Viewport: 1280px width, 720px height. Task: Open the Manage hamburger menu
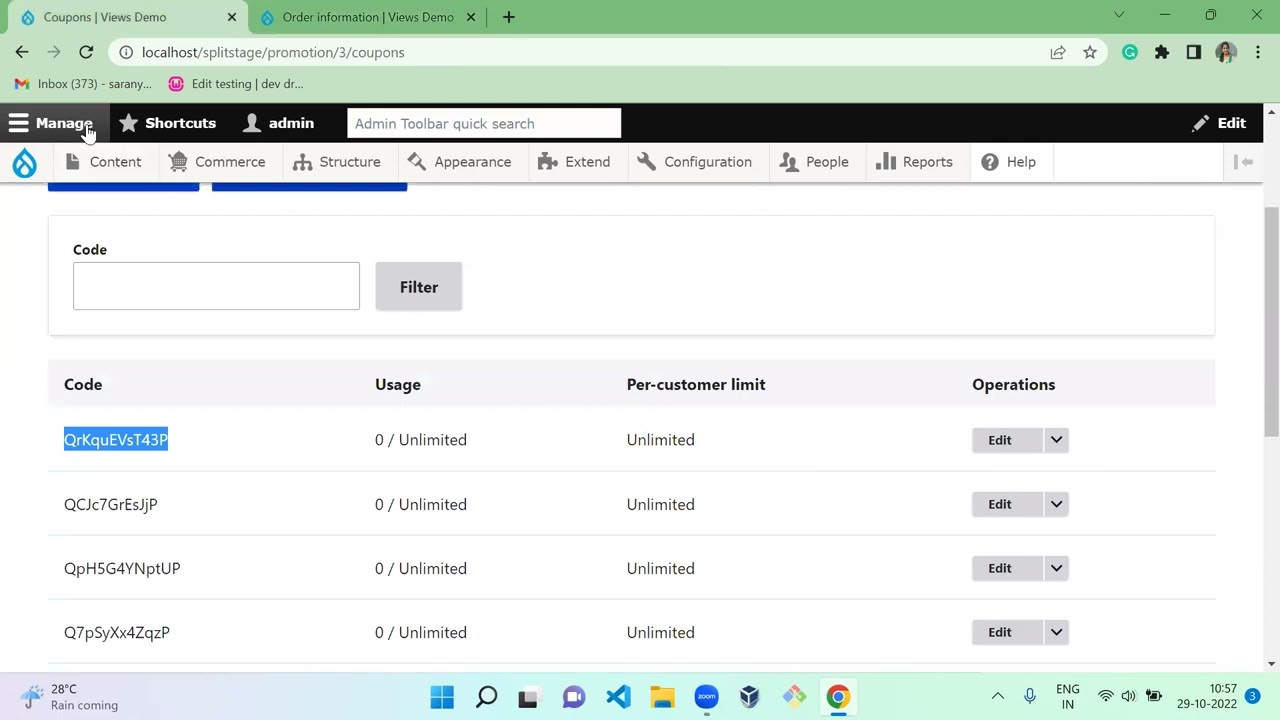[50, 123]
